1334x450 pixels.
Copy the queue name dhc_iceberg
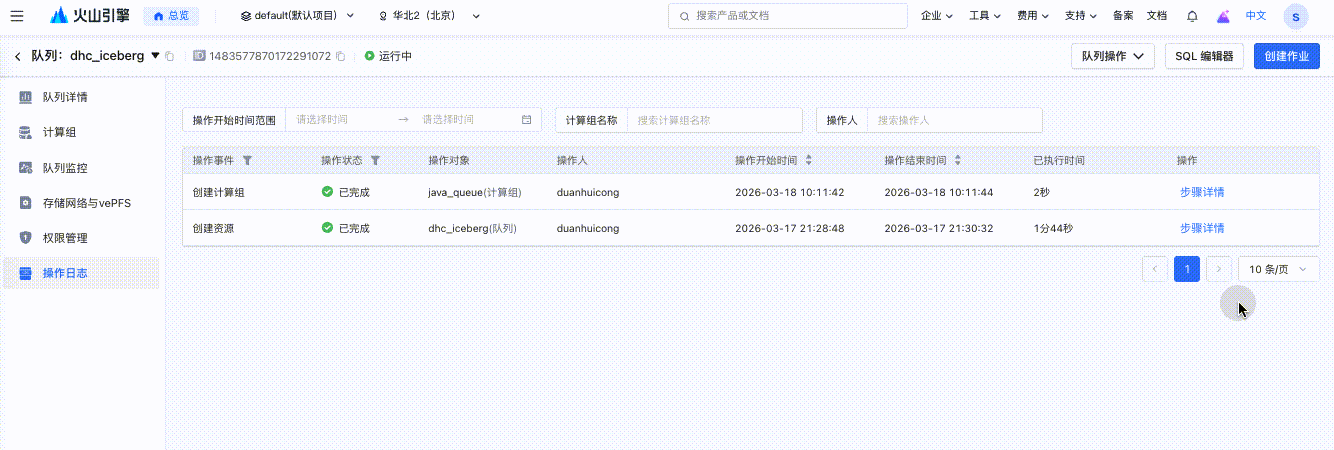click(x=170, y=56)
